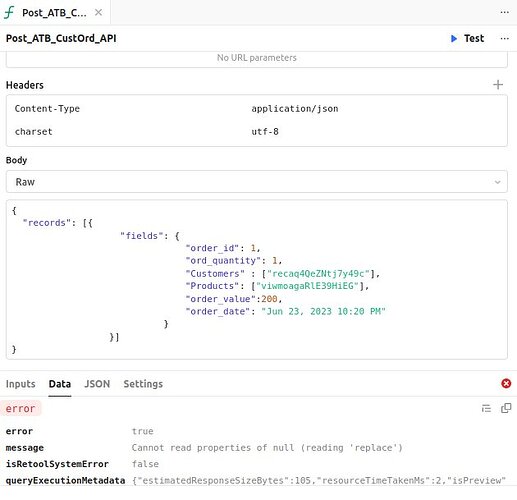Select the Data tab
This screenshot has width=517, height=500.
tap(60, 384)
